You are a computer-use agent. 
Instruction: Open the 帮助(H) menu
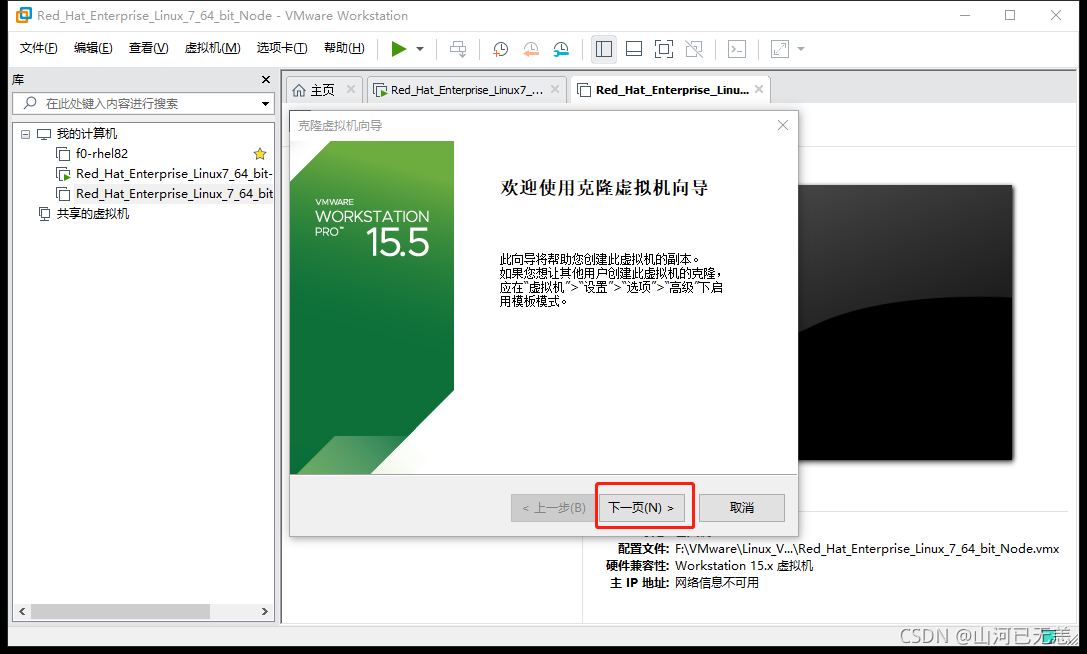[x=344, y=48]
